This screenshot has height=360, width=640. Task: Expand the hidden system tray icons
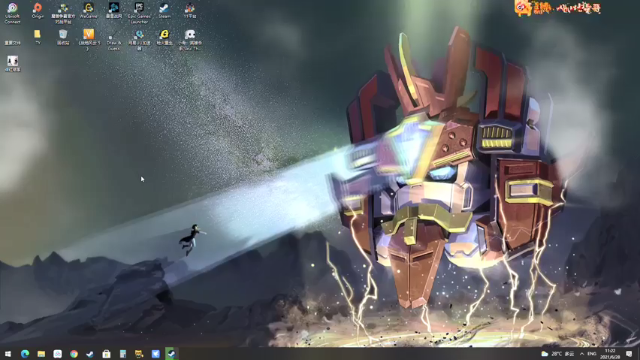click(x=582, y=353)
